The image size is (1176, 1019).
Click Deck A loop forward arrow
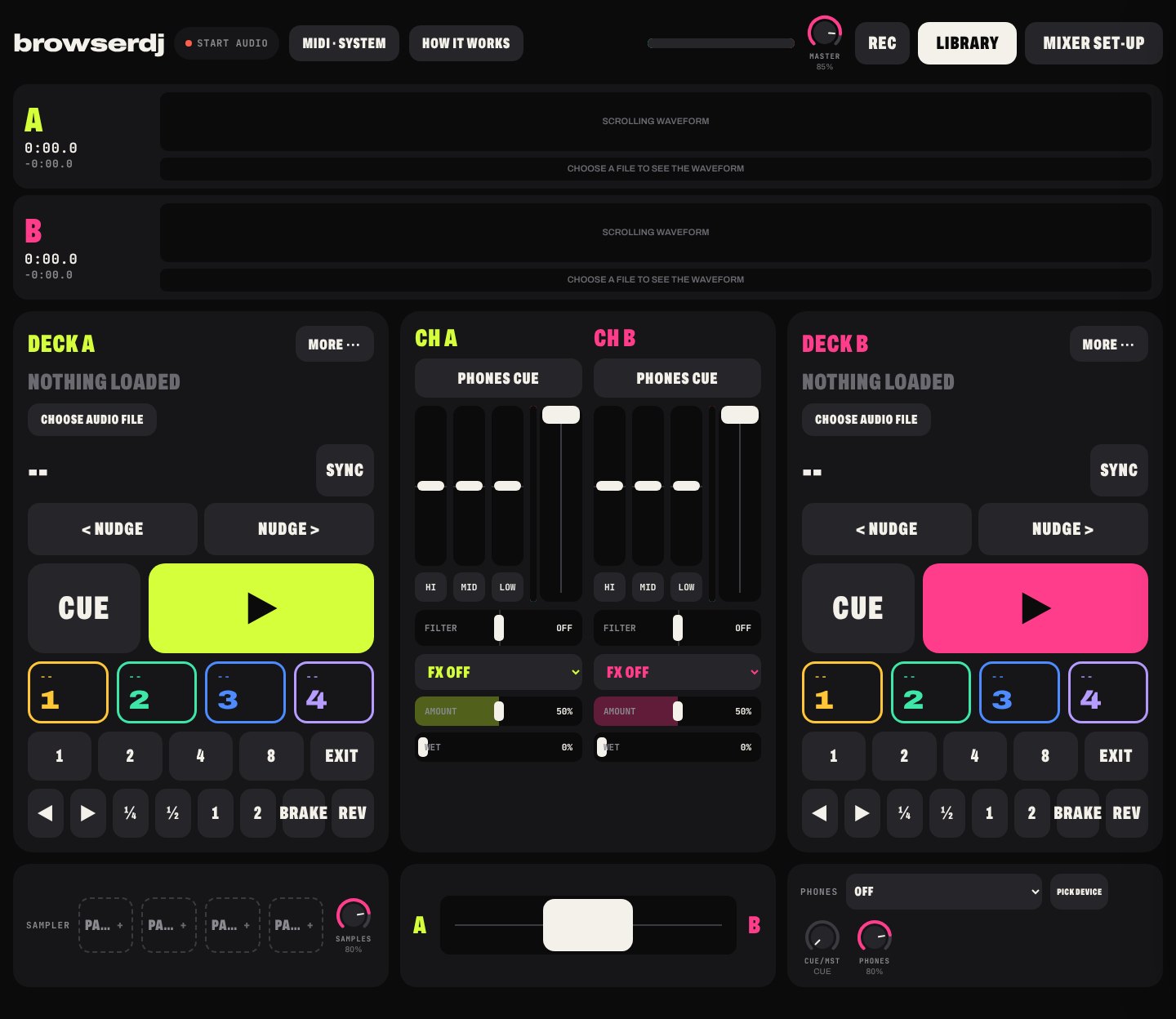88,813
